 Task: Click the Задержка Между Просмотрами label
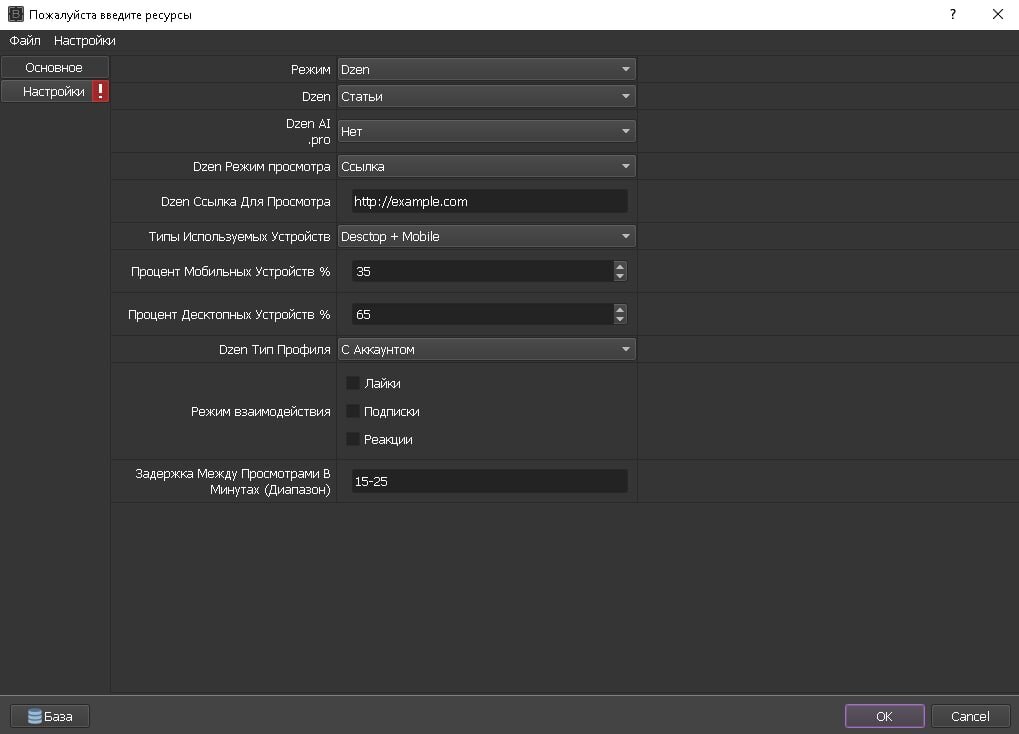pyautogui.click(x=233, y=481)
